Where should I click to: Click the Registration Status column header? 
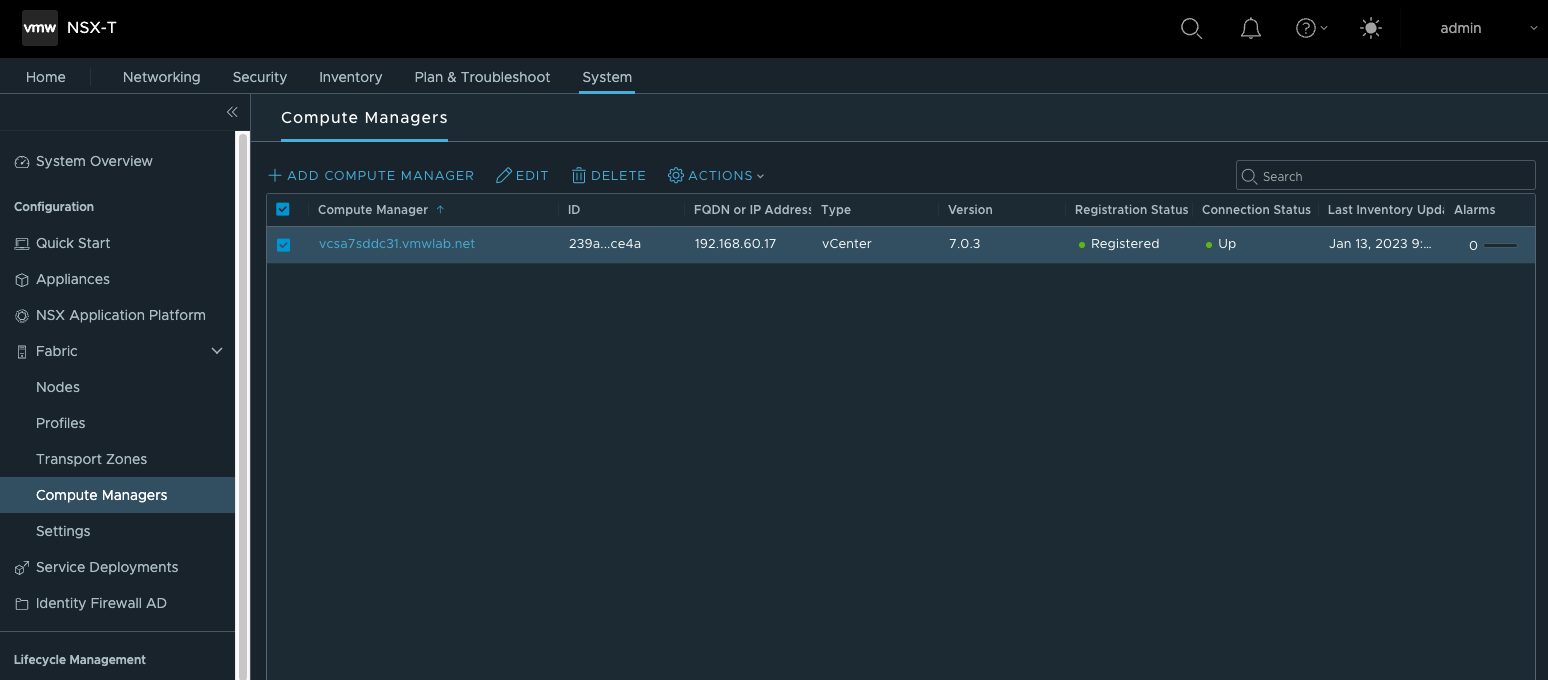1131,210
